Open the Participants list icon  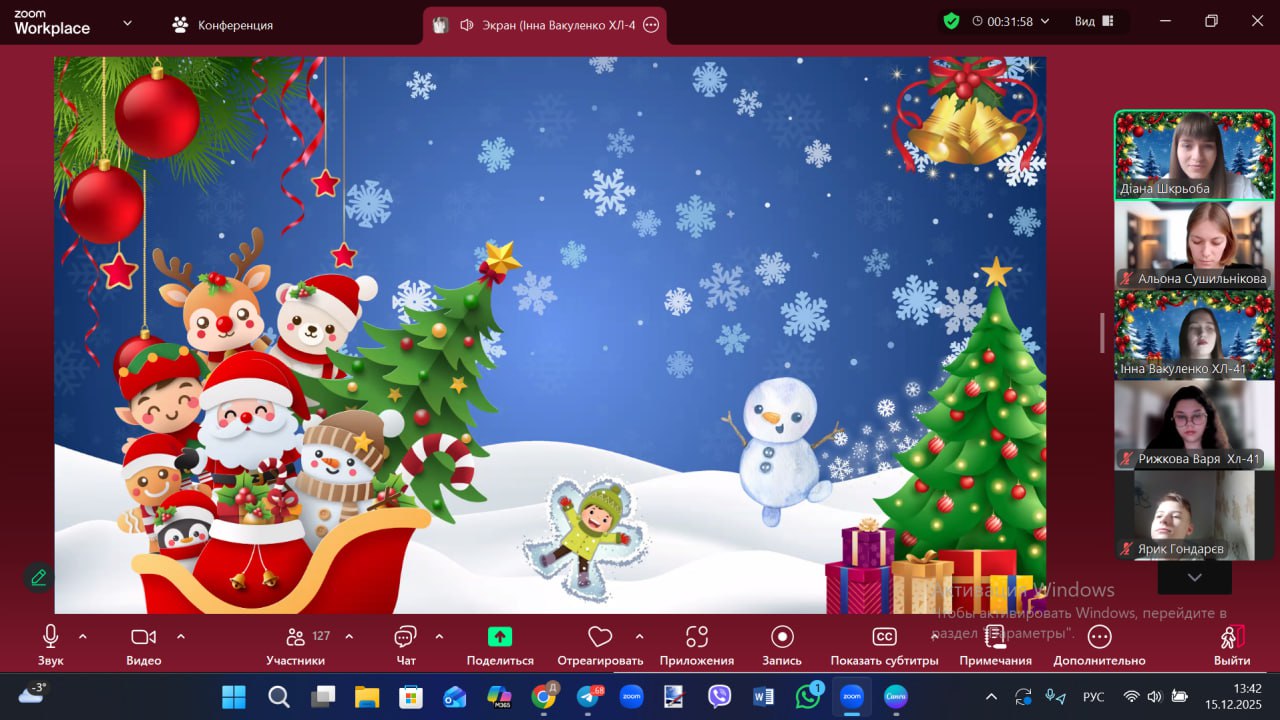296,637
